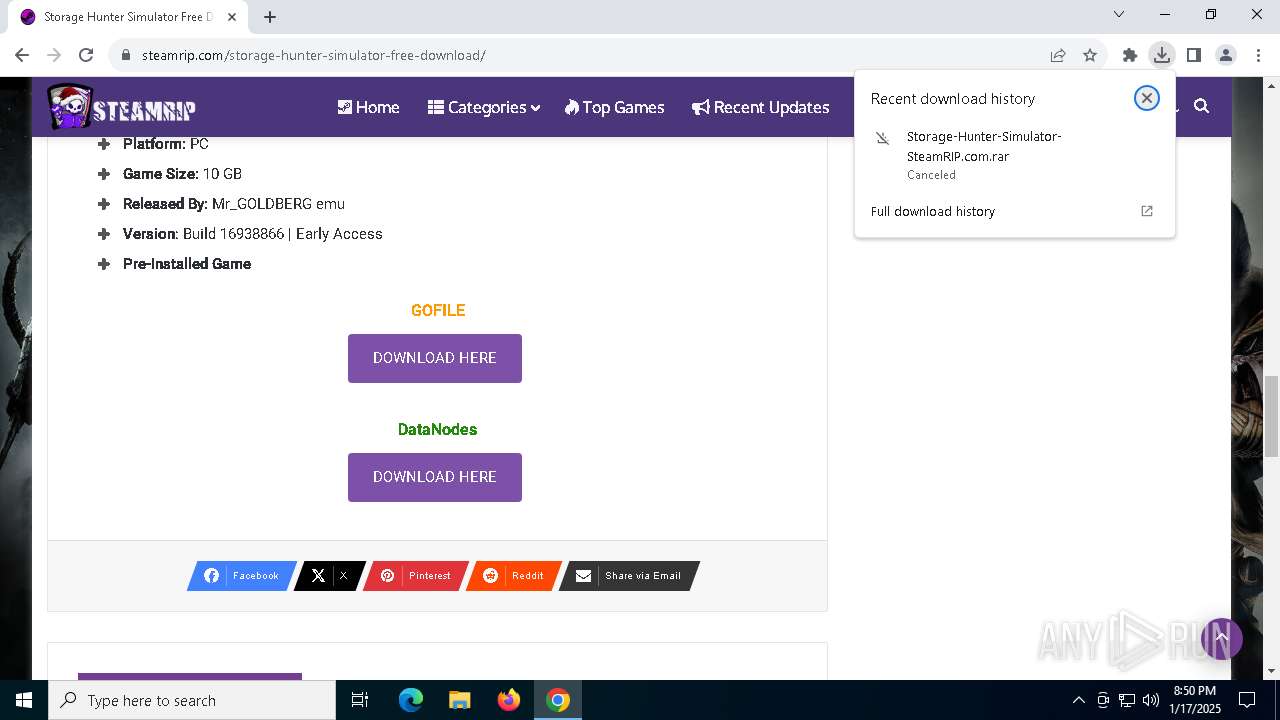Open a new browser tab
The width and height of the screenshot is (1280, 720).
[x=270, y=17]
